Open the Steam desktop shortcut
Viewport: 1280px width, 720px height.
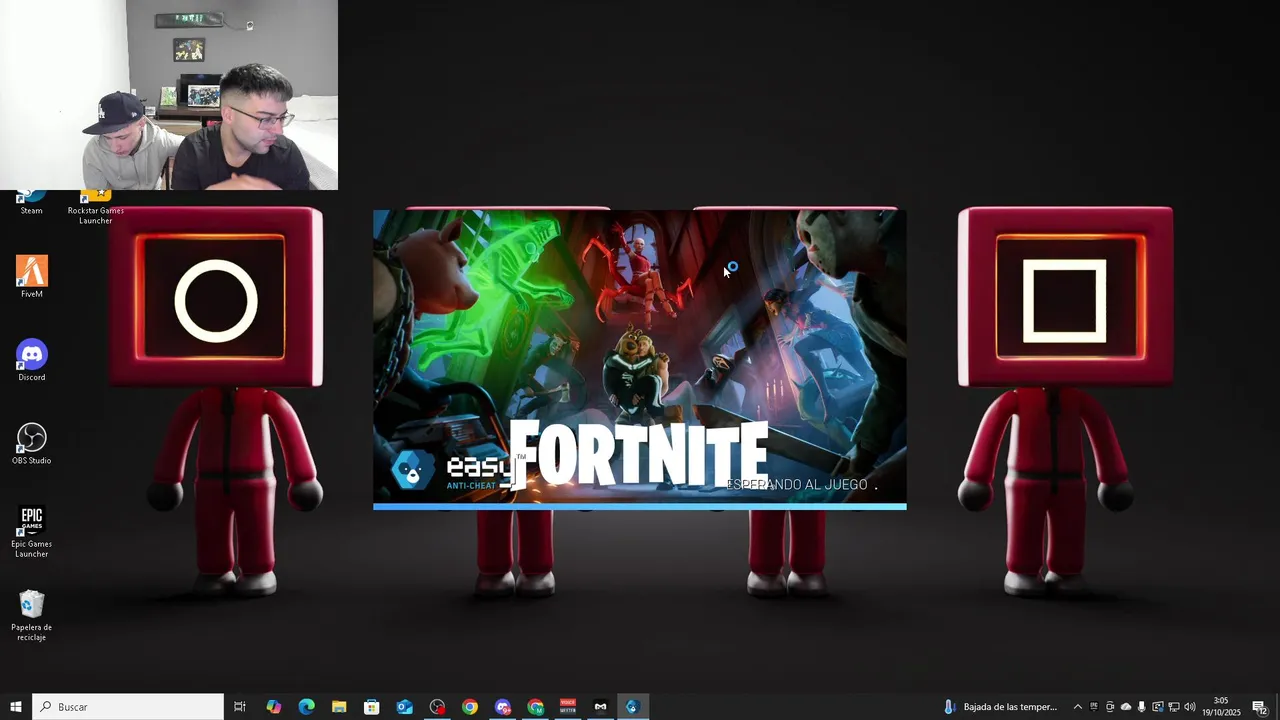tap(31, 203)
